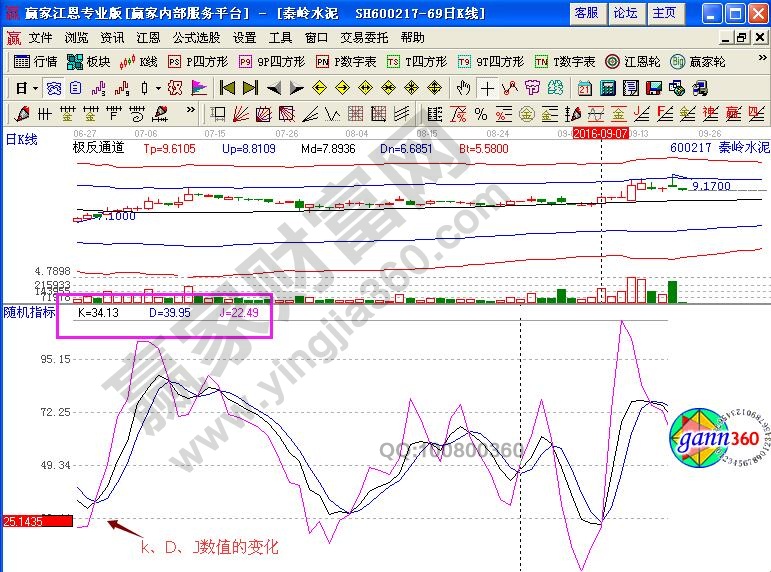This screenshot has width=771, height=572.
Task: Click the clipboard notes icon
Action: [75, 89]
